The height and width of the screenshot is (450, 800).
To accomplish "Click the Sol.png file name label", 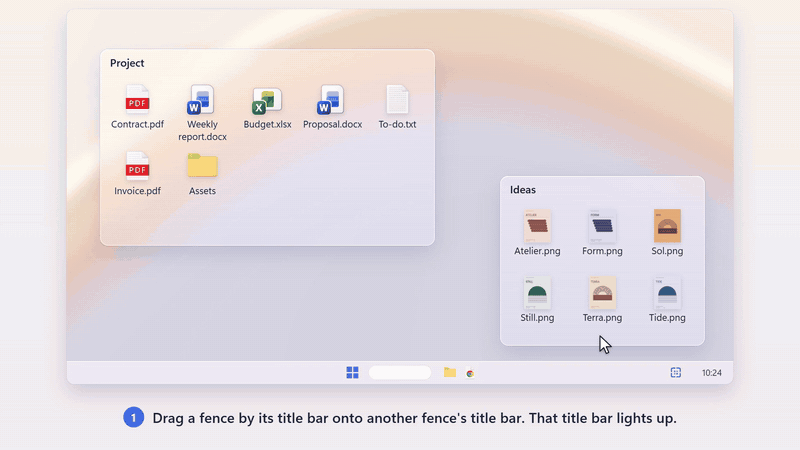I will [667, 251].
